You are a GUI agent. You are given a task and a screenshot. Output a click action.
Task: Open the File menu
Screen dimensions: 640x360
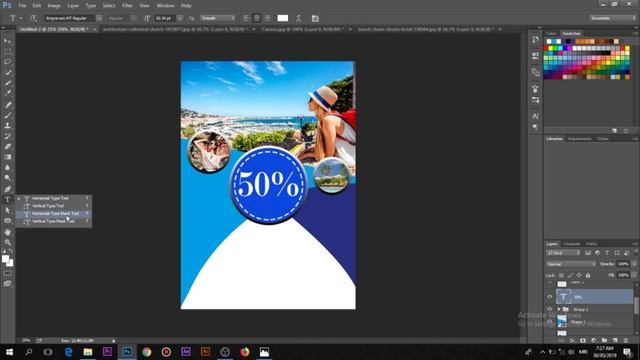[x=22, y=6]
